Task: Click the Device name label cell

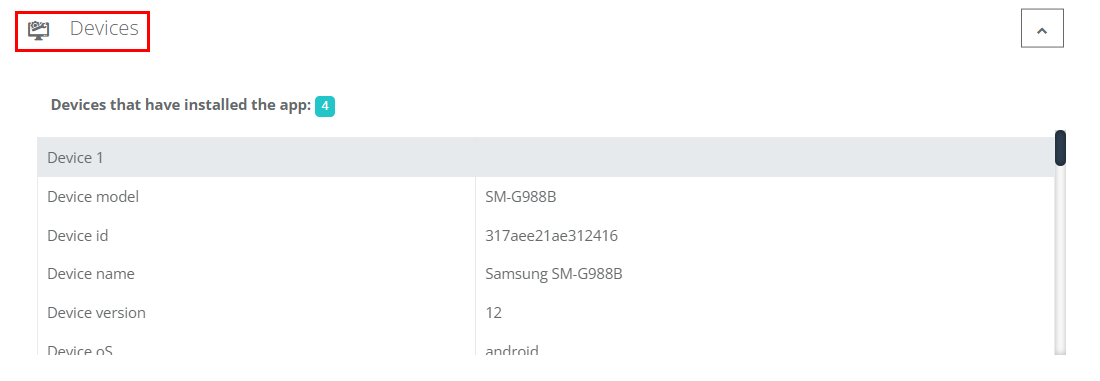Action: click(256, 274)
